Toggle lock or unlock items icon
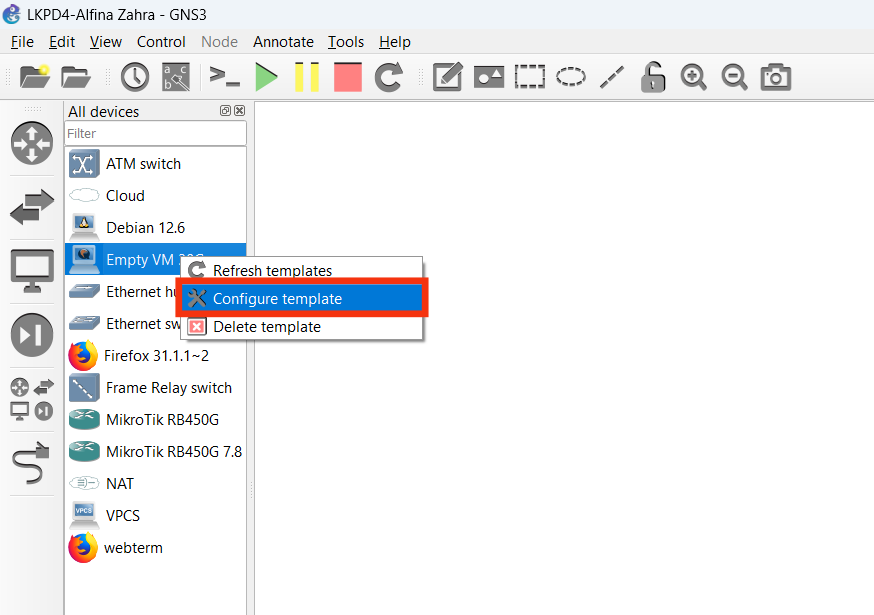This screenshot has height=615, width=874. point(652,77)
